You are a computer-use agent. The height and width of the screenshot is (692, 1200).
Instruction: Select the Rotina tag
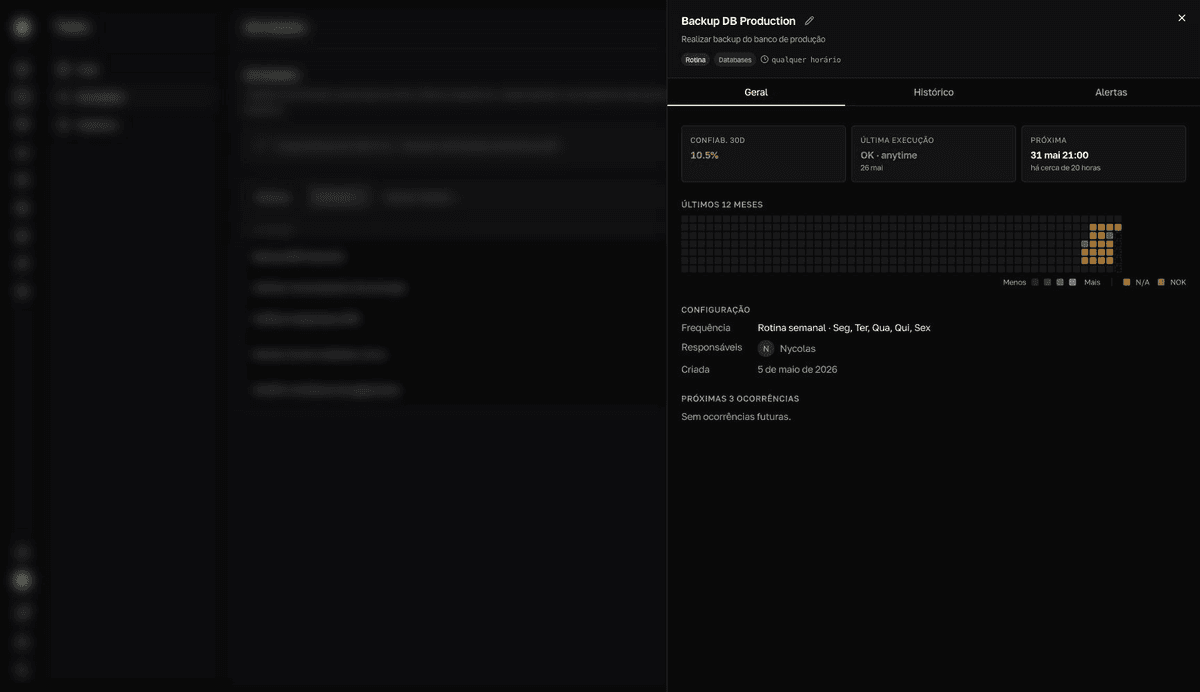(695, 60)
